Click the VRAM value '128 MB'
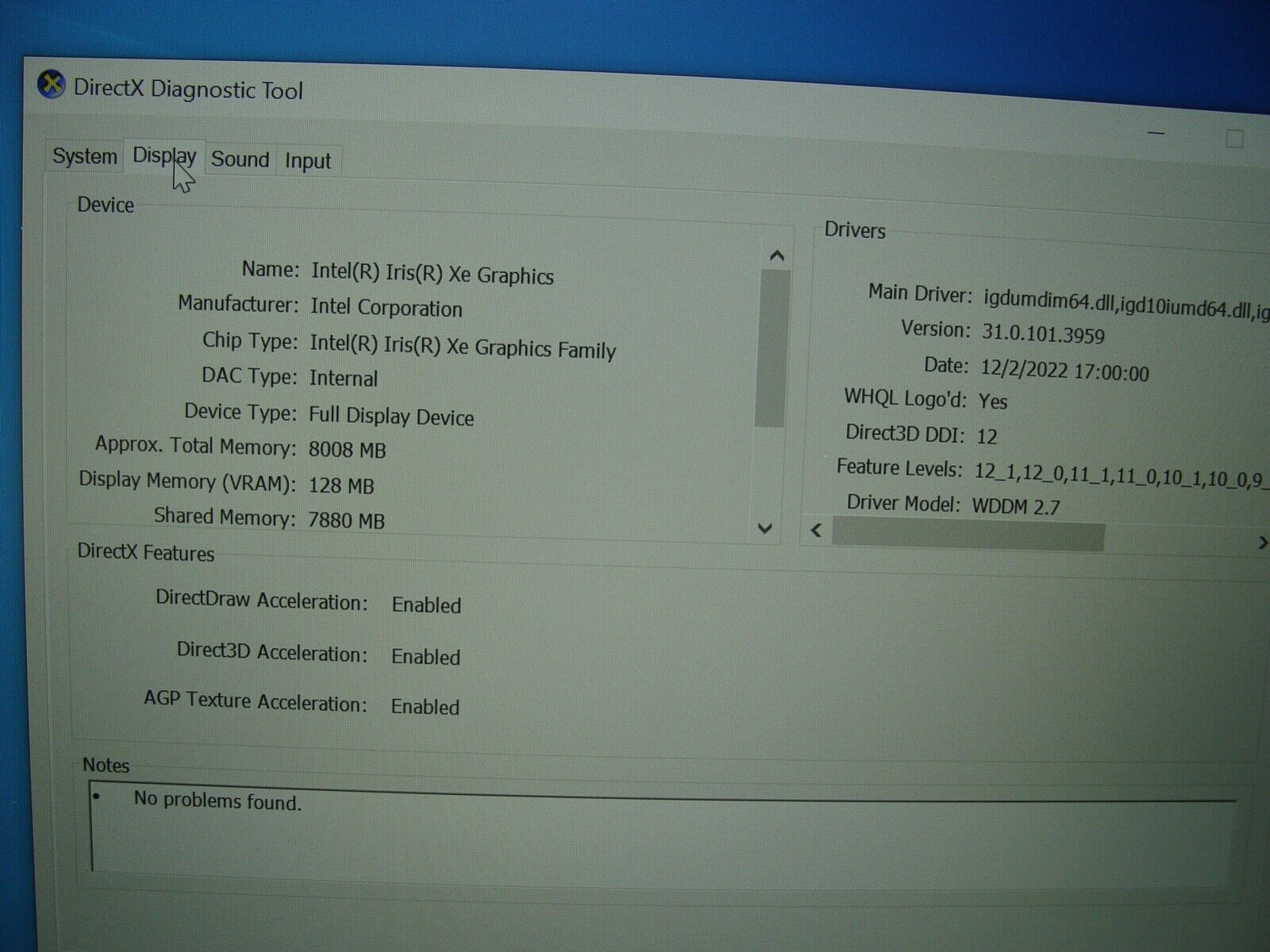Viewport: 1270px width, 952px height. pos(341,486)
